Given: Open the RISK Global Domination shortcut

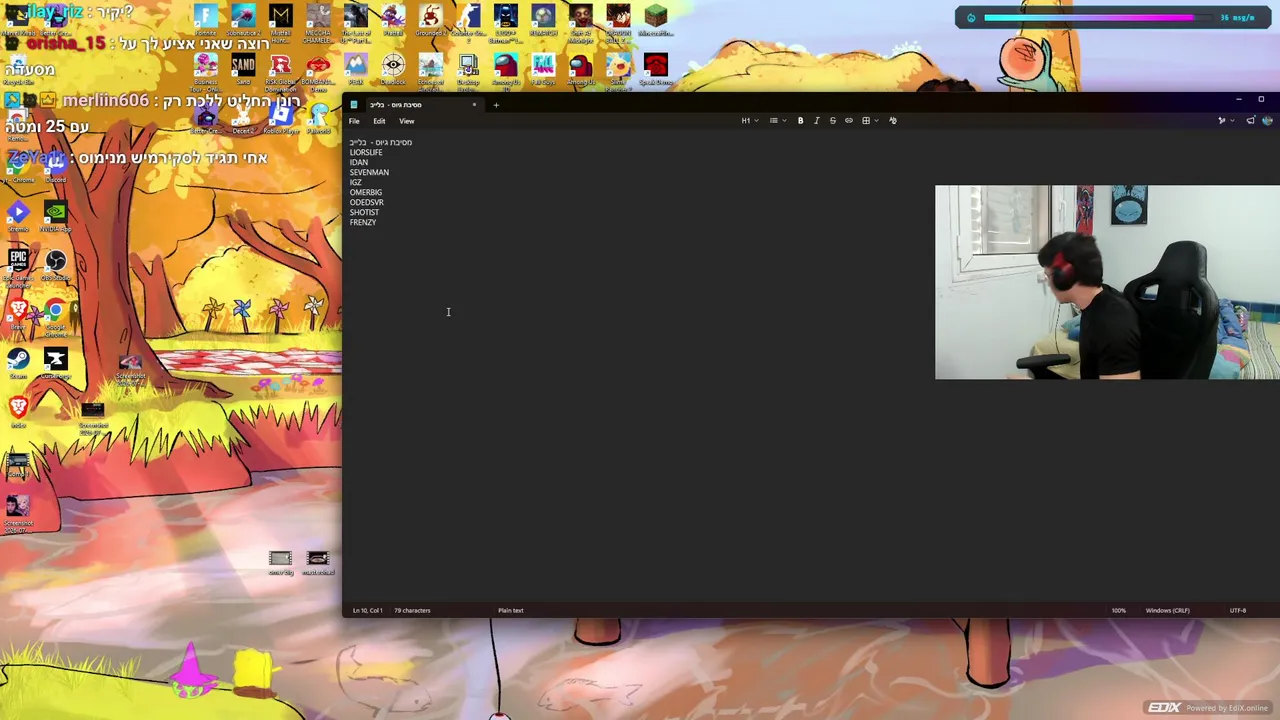Looking at the screenshot, I should (281, 71).
